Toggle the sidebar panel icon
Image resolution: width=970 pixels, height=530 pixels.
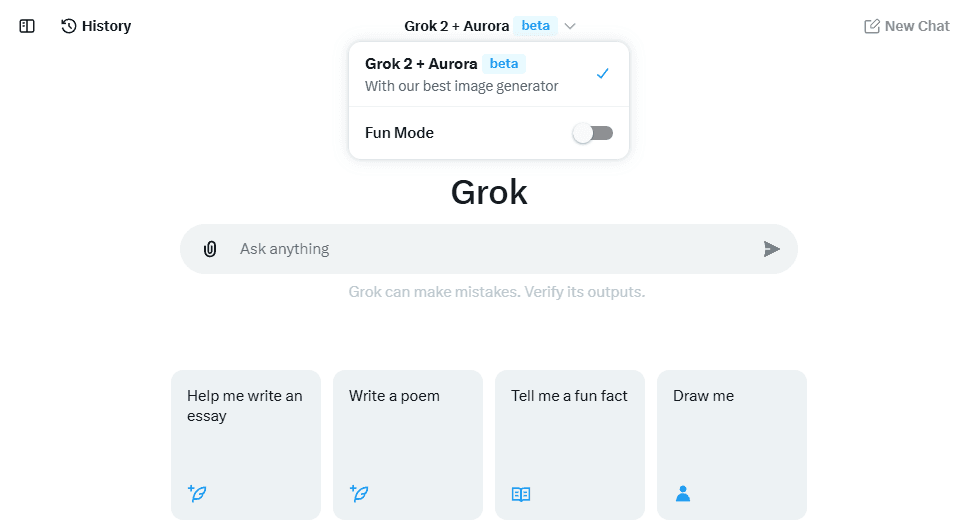pyautogui.click(x=27, y=26)
